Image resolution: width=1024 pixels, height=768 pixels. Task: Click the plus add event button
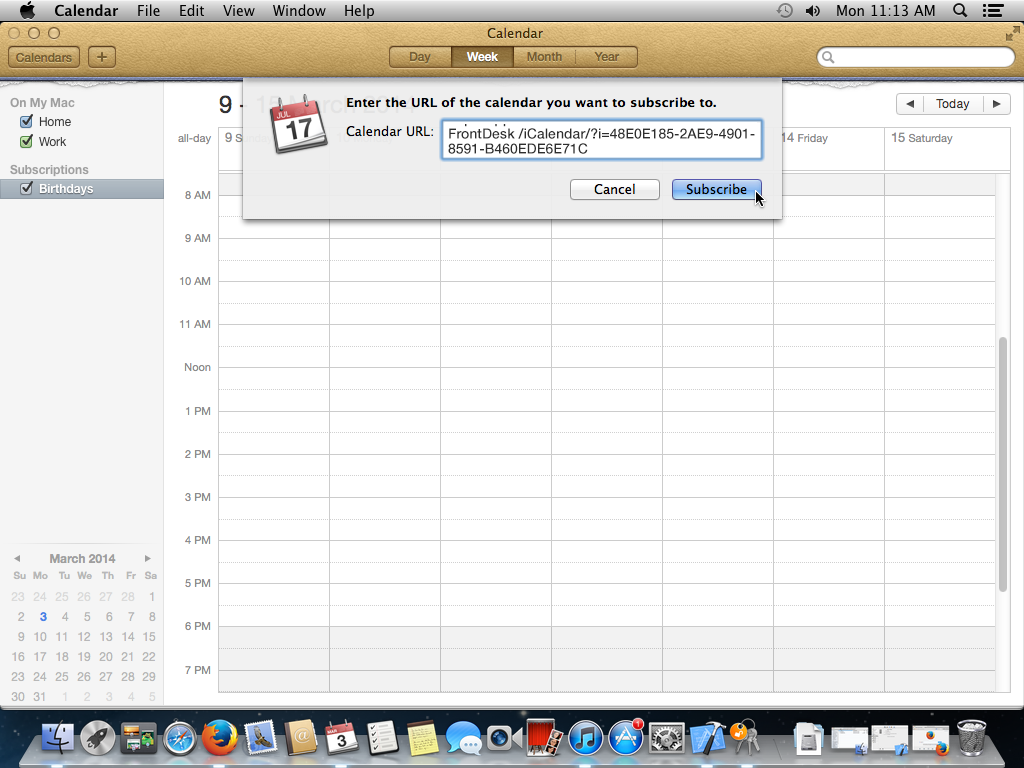102,57
